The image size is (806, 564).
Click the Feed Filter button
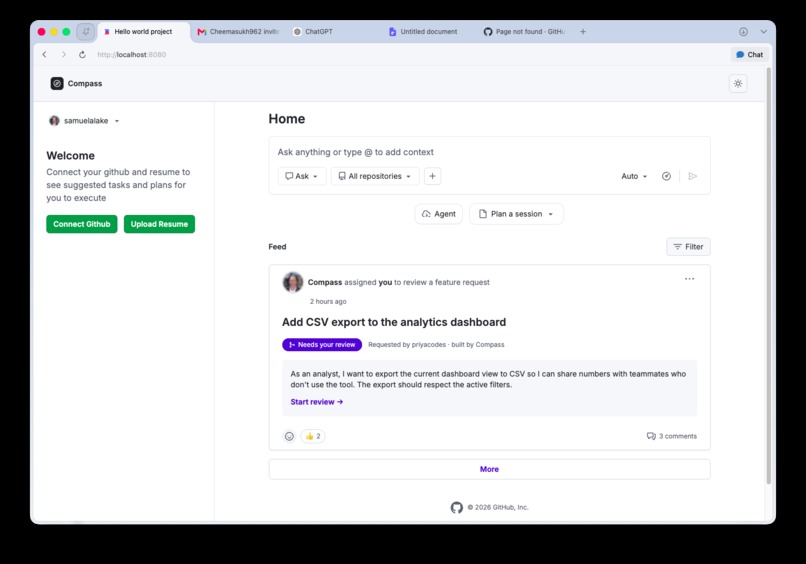click(688, 247)
